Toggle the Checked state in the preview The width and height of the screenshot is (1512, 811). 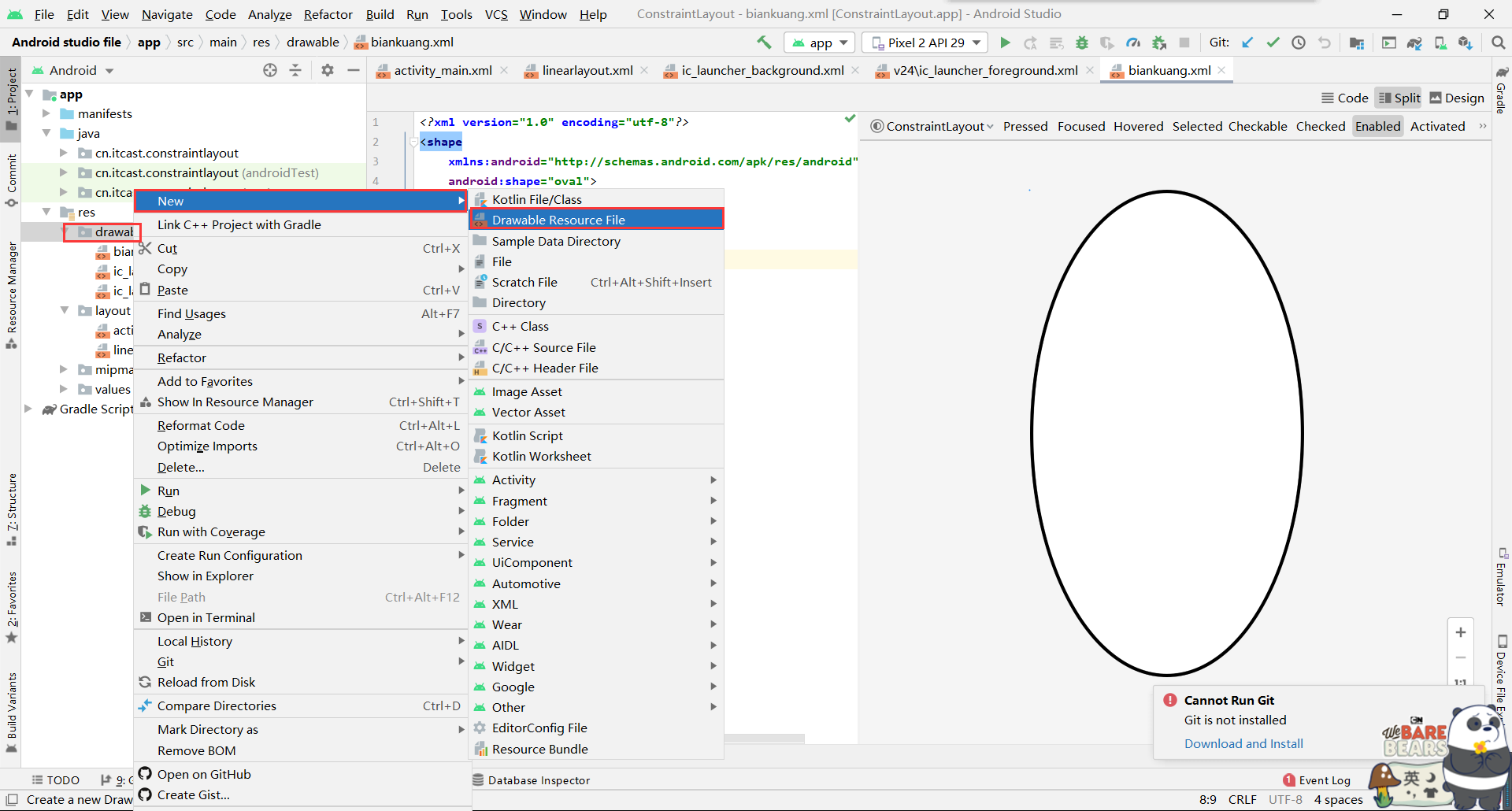(x=1321, y=126)
